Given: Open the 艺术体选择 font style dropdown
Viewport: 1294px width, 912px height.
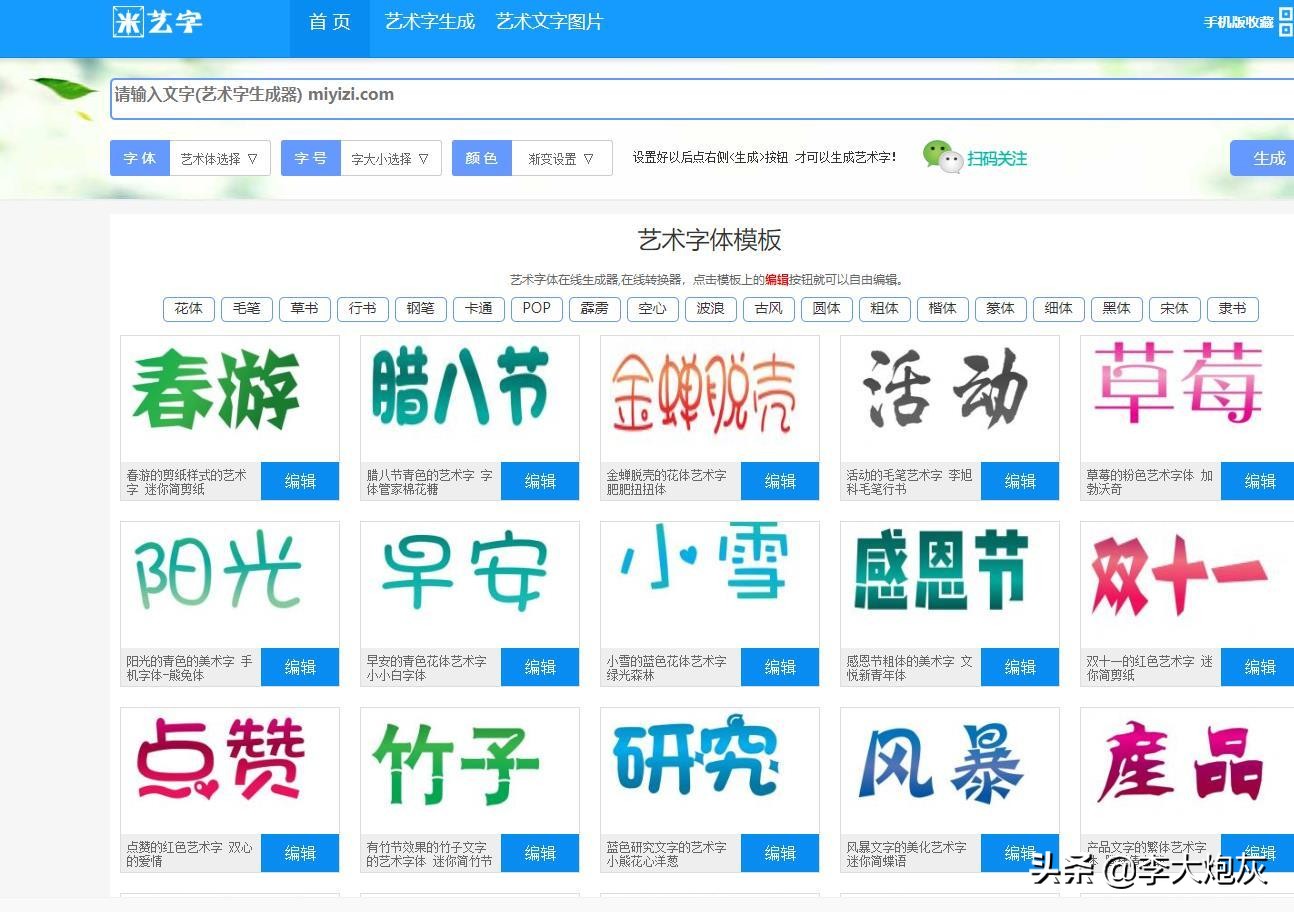Looking at the screenshot, I should (x=219, y=157).
